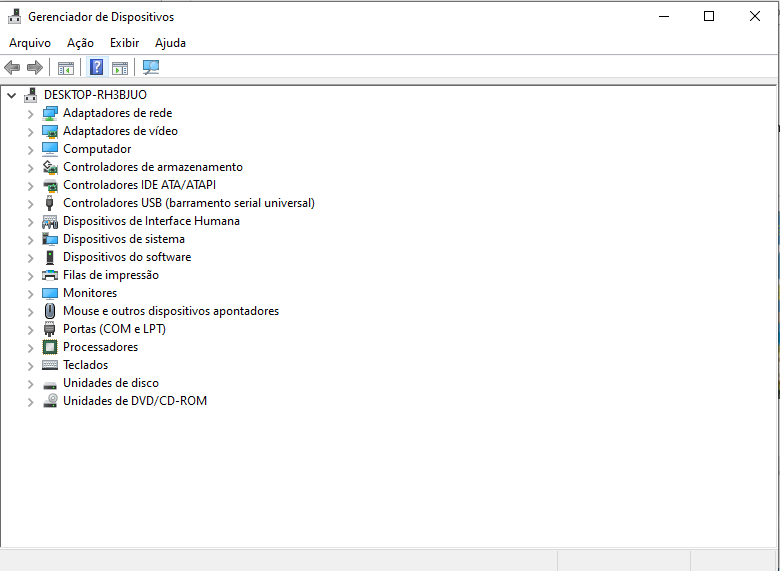This screenshot has height=571, width=780.
Task: Click the Processadores chip icon
Action: click(x=50, y=347)
